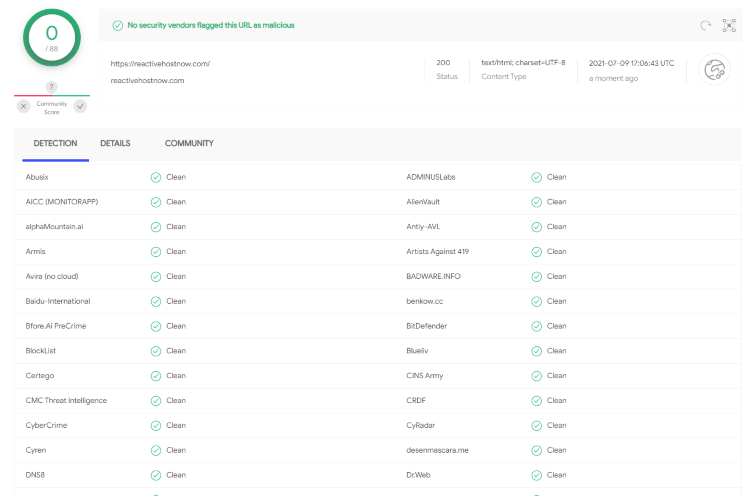750x496 pixels.
Task: Switch to the DETAILS tab
Action: point(115,143)
